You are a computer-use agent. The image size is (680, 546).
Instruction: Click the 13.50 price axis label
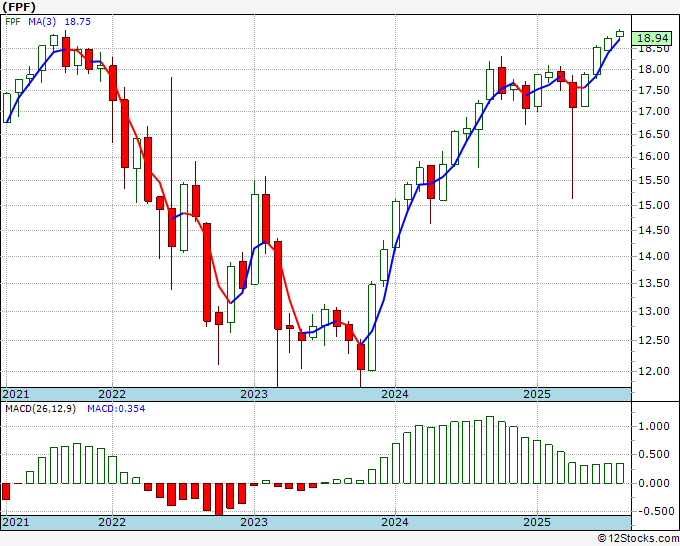coord(654,283)
